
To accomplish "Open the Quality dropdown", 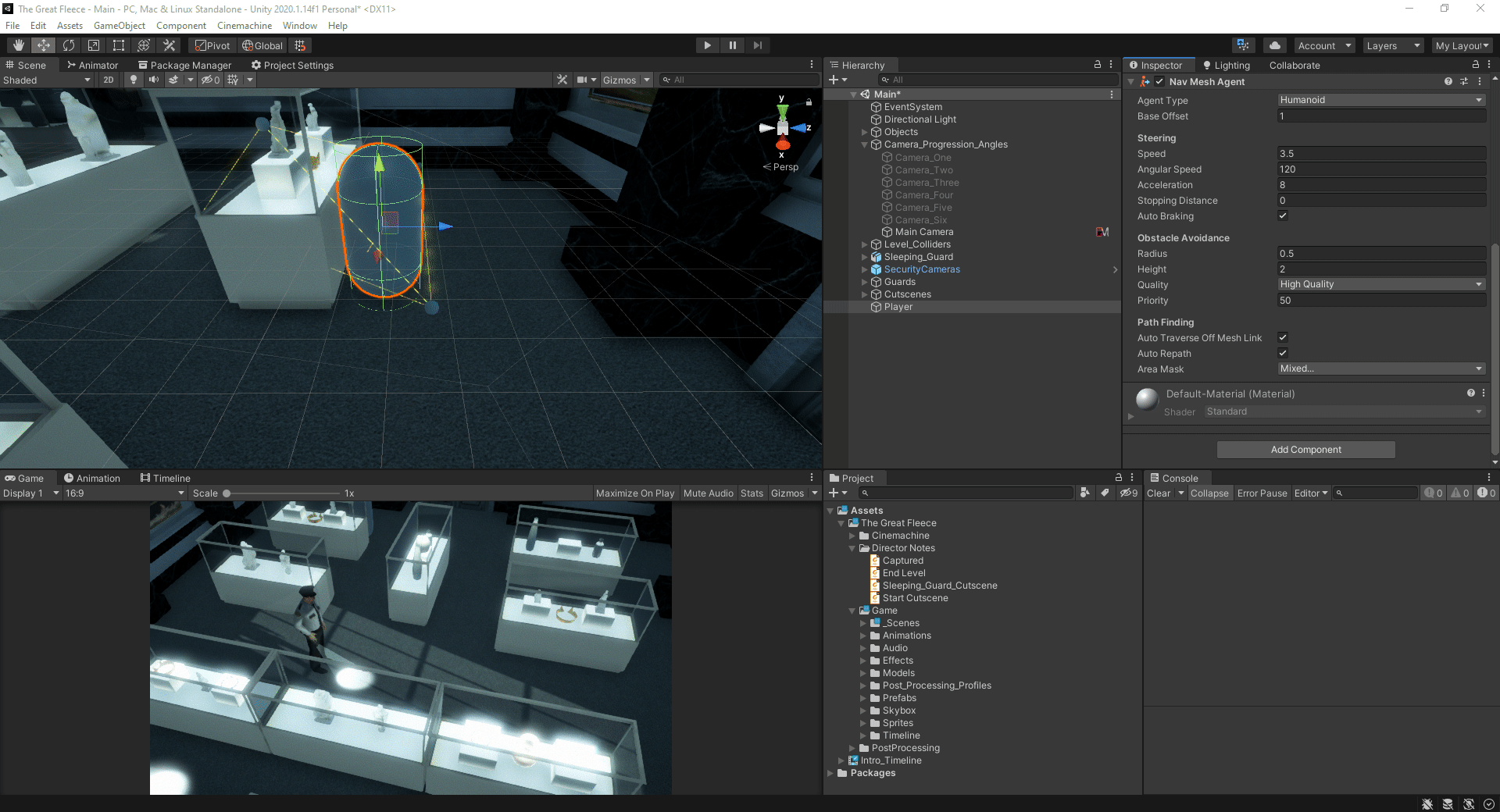I will click(1381, 284).
